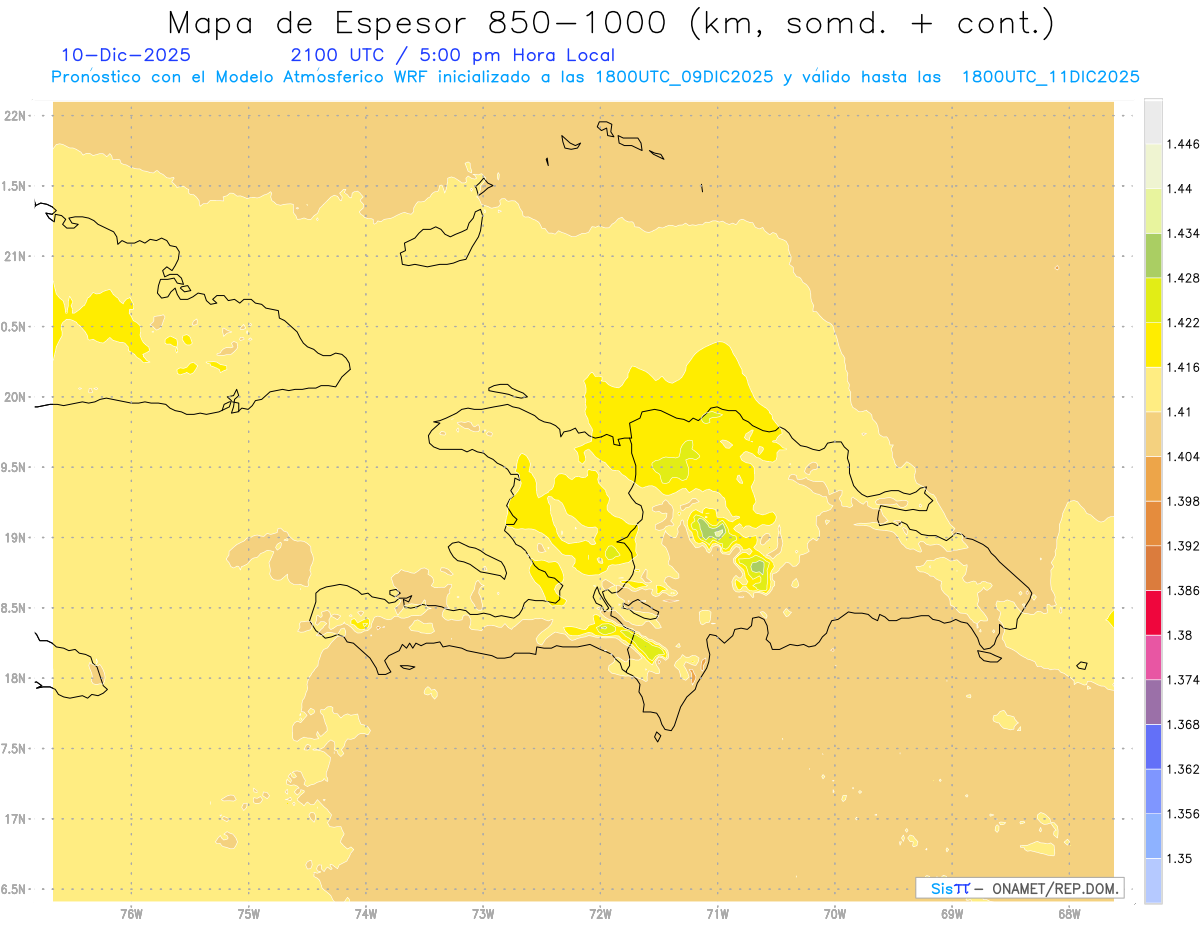
Task: Click the latitude label '22N'
Action: point(15,116)
